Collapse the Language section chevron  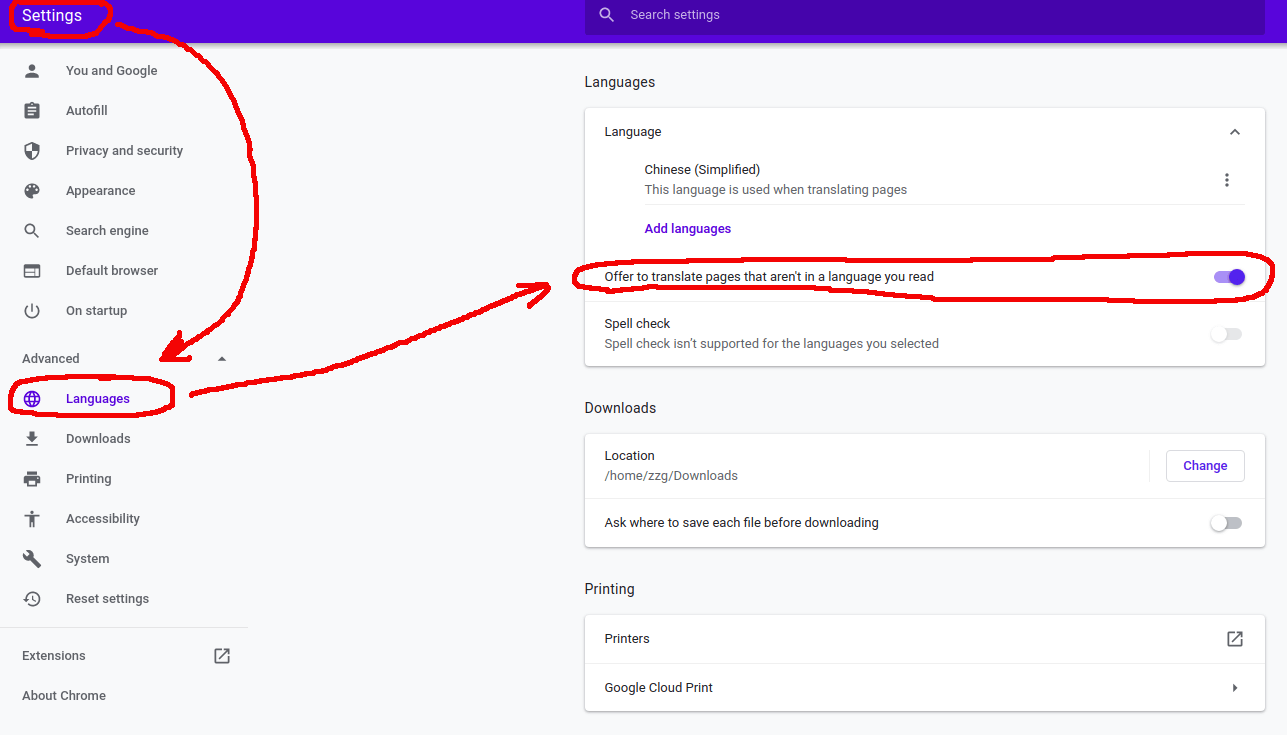[x=1234, y=131]
